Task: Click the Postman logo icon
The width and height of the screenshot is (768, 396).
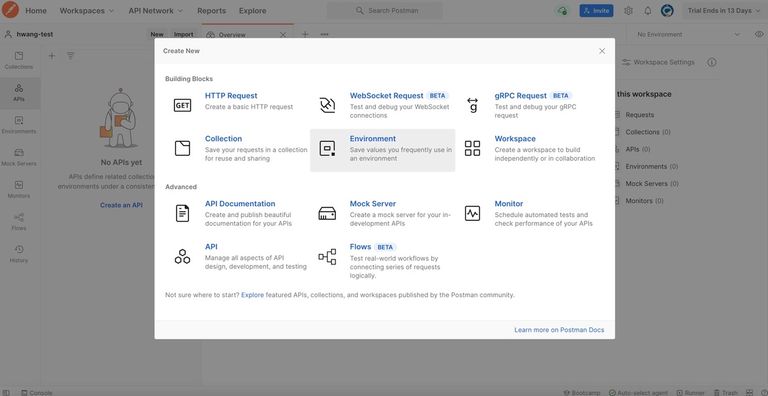Action: tap(10, 10)
